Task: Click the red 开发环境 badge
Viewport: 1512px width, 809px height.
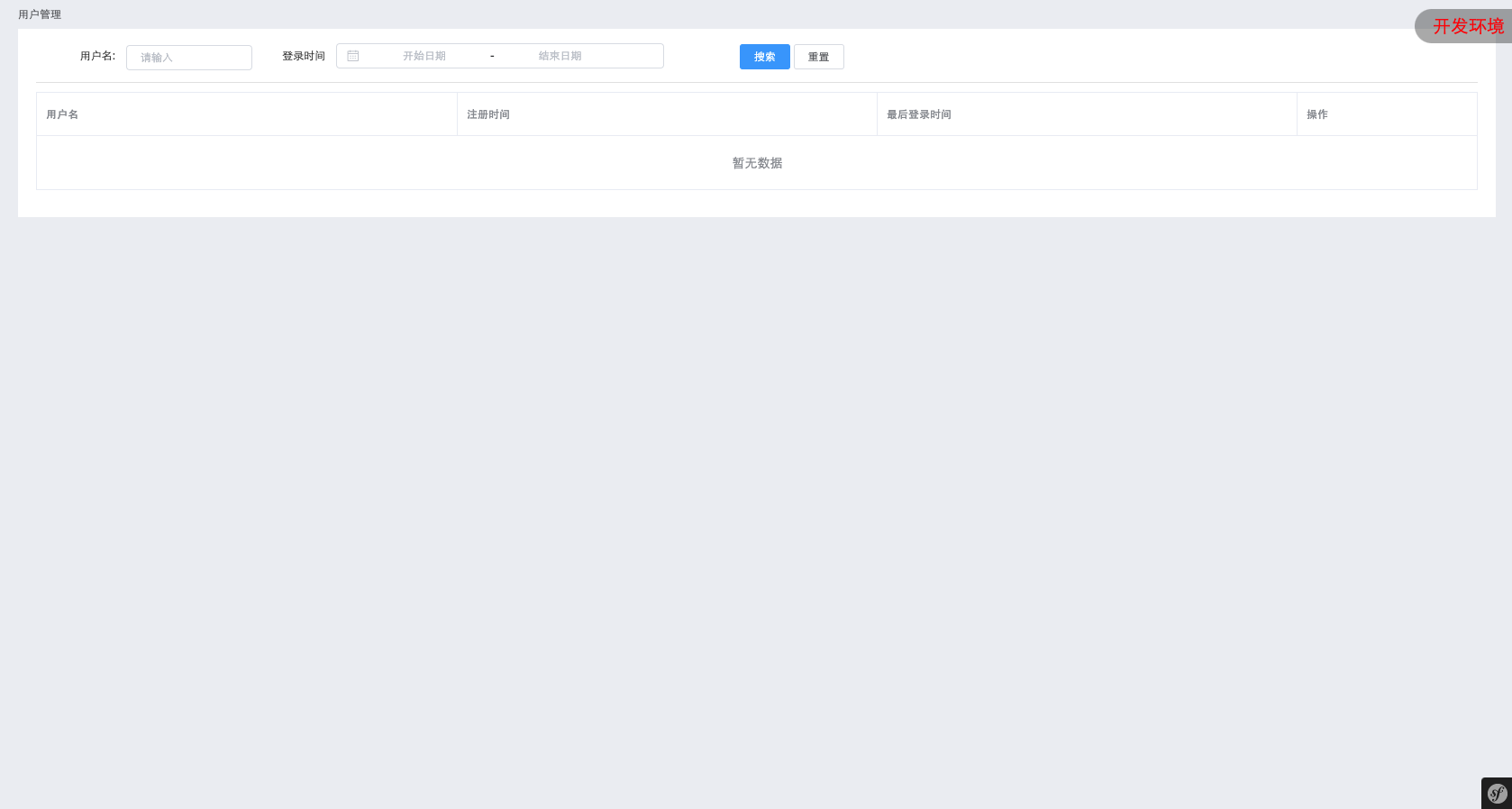Action: [1467, 26]
